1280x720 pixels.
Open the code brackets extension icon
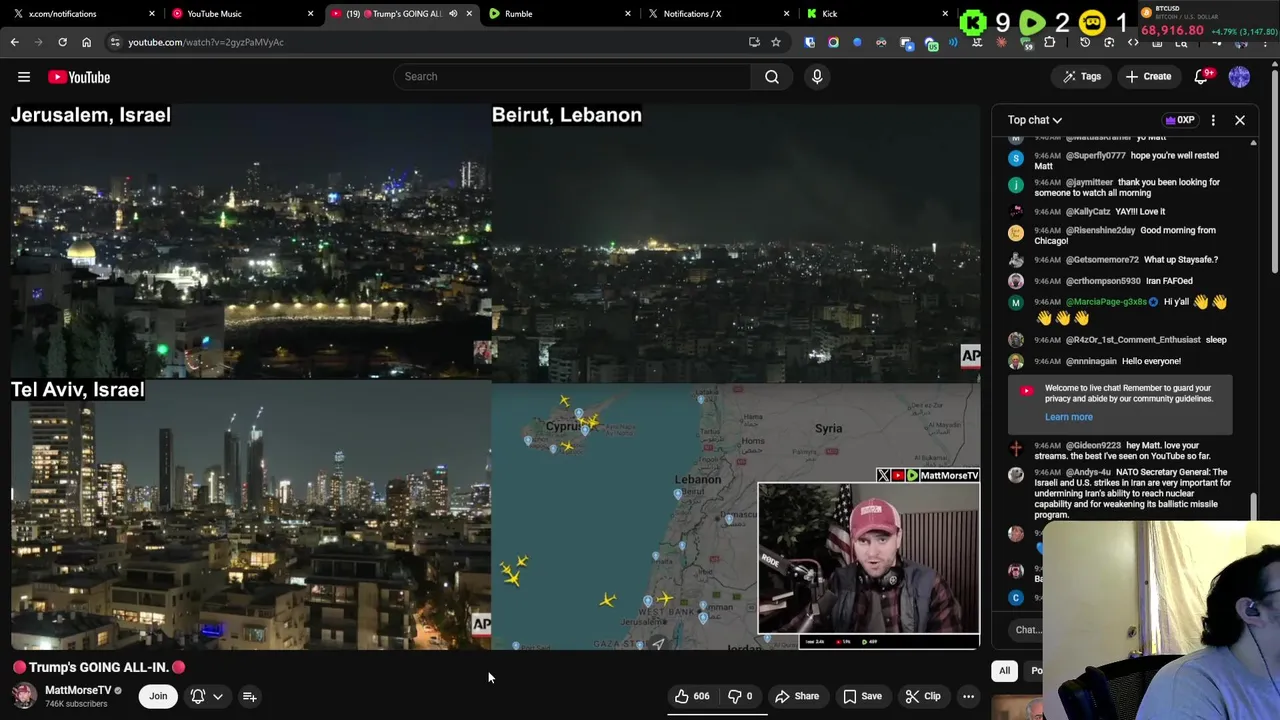pos(1133,42)
